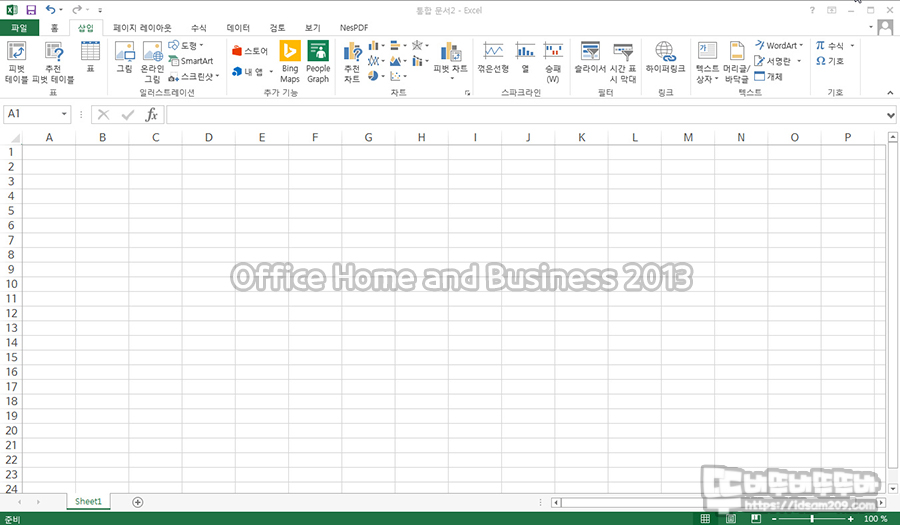Expand the Name Box dropdown

(x=64, y=114)
